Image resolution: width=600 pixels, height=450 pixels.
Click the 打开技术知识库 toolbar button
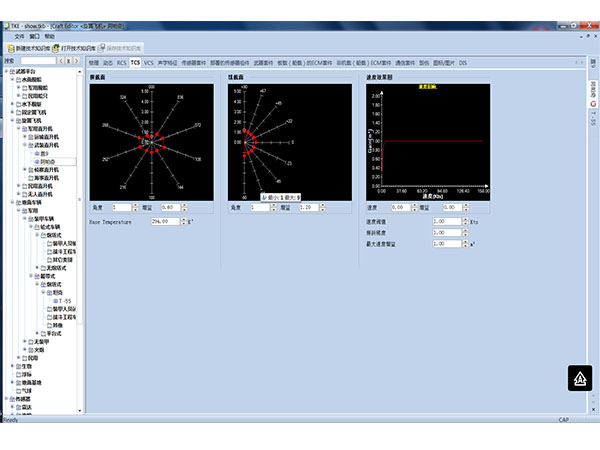tap(72, 47)
